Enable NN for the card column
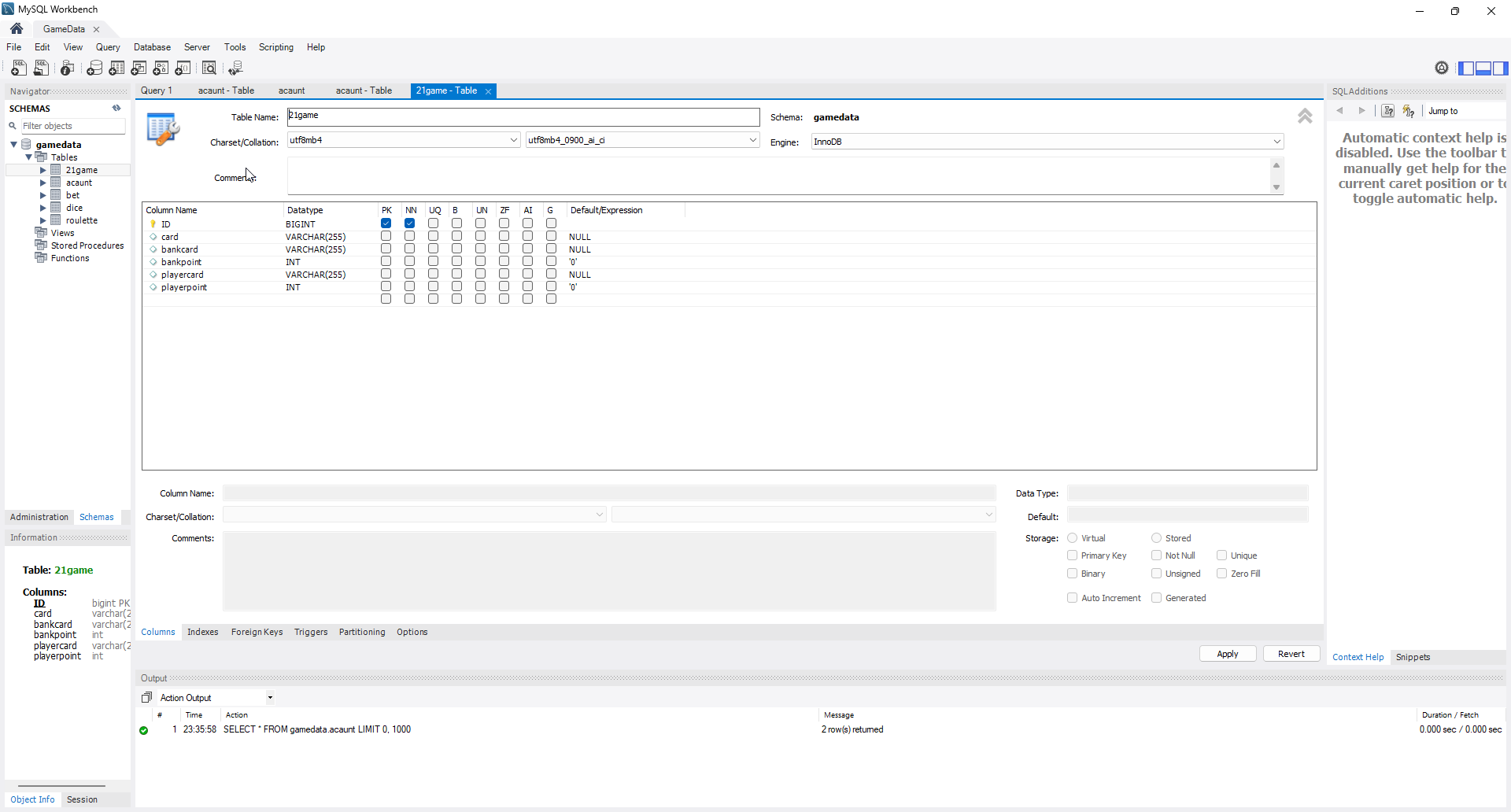This screenshot has width=1511, height=812. point(409,236)
